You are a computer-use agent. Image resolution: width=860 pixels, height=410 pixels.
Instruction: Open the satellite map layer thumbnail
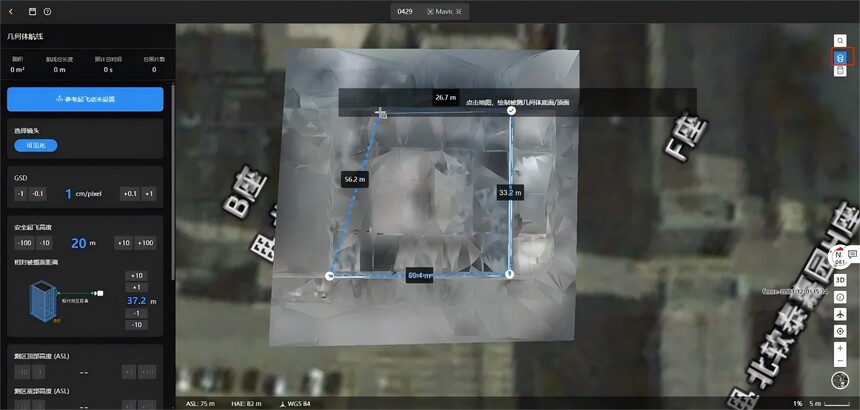tap(840, 380)
